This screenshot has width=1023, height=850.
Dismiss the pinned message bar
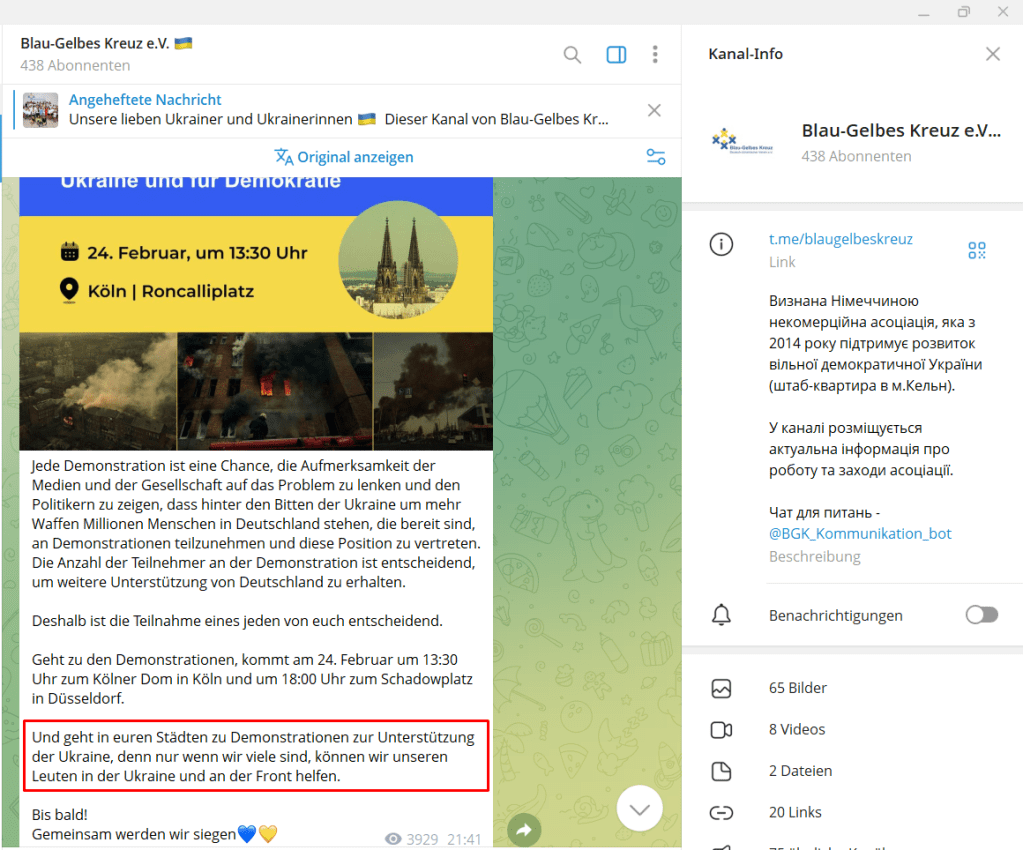click(654, 110)
